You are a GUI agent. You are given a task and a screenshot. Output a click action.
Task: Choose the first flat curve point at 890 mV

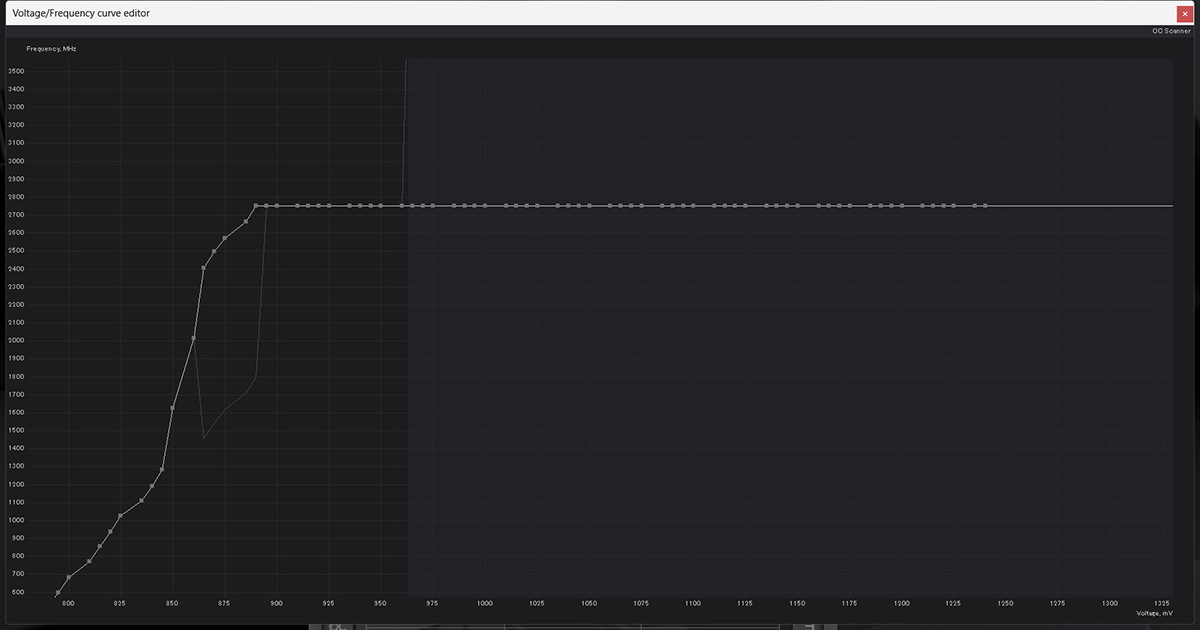(256, 206)
